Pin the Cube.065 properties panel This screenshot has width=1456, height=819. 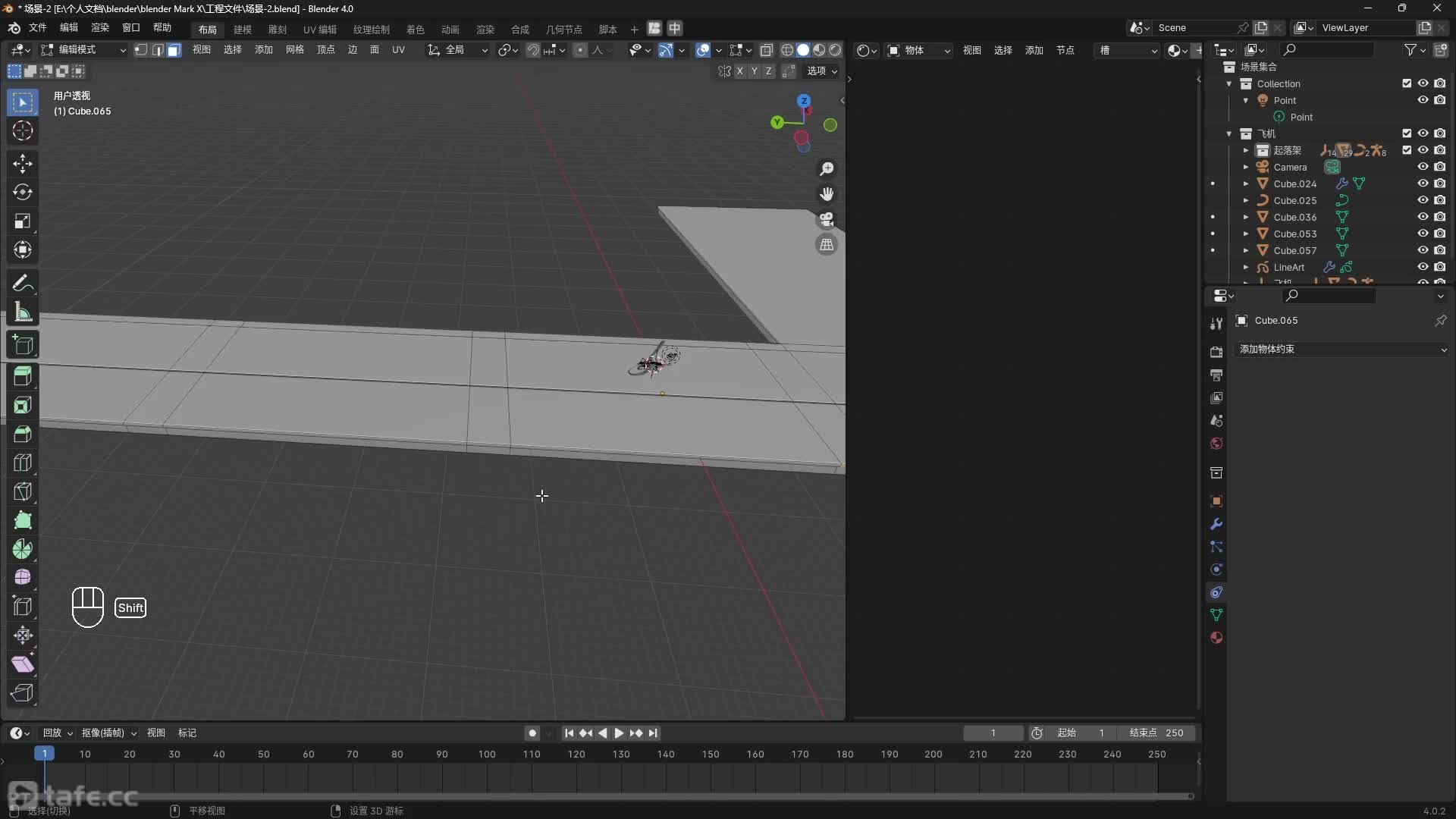coord(1440,321)
